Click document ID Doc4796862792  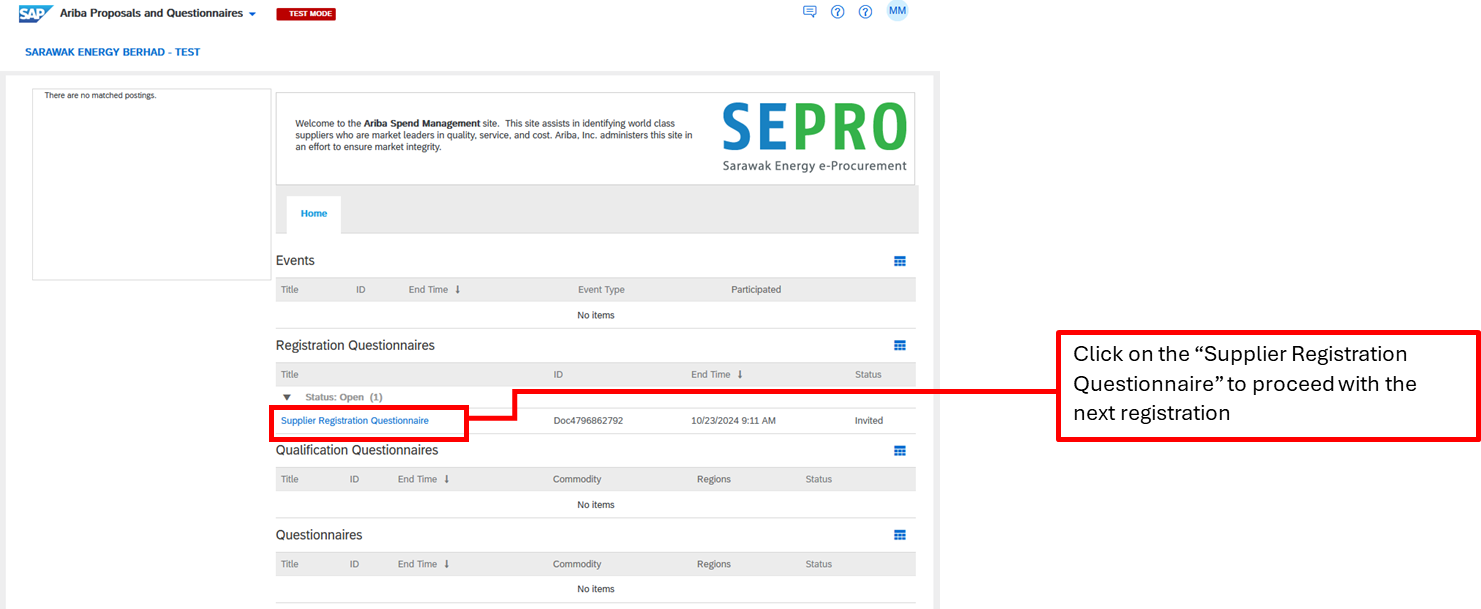588,421
